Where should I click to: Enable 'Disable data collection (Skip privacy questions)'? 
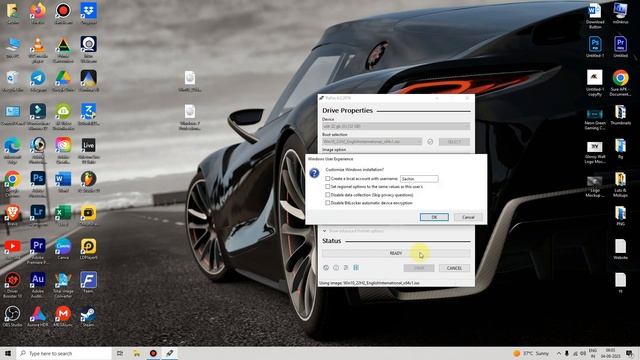pyautogui.click(x=328, y=195)
